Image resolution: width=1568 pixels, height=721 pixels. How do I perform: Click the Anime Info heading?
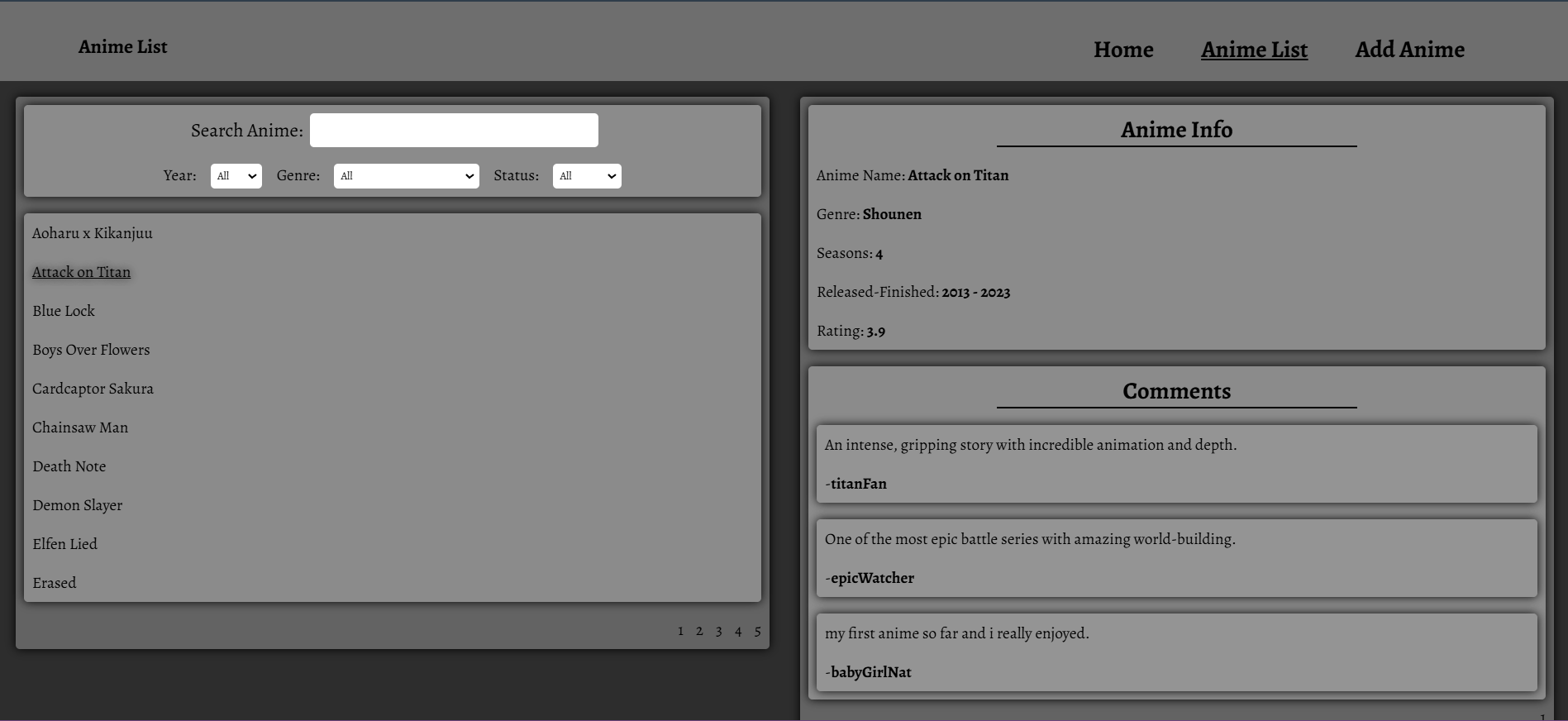[x=1176, y=130]
